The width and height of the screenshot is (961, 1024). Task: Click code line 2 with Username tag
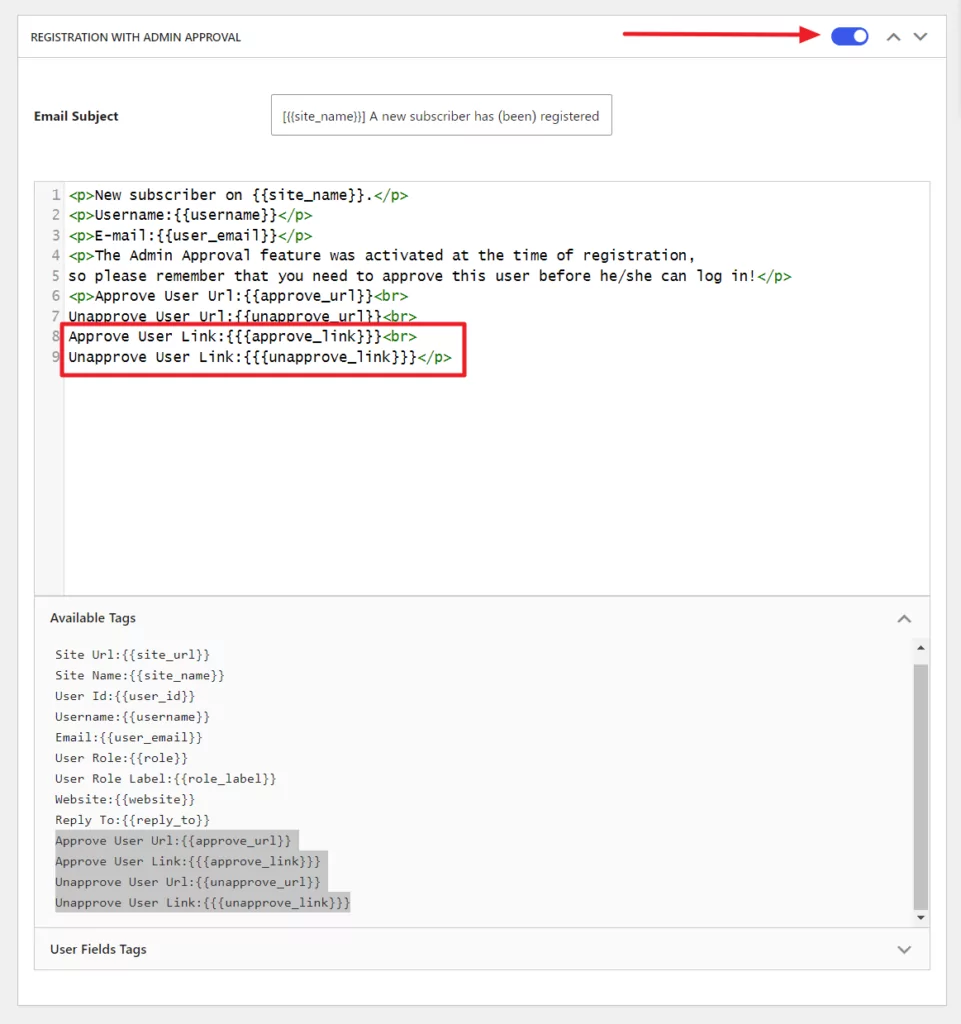(190, 215)
